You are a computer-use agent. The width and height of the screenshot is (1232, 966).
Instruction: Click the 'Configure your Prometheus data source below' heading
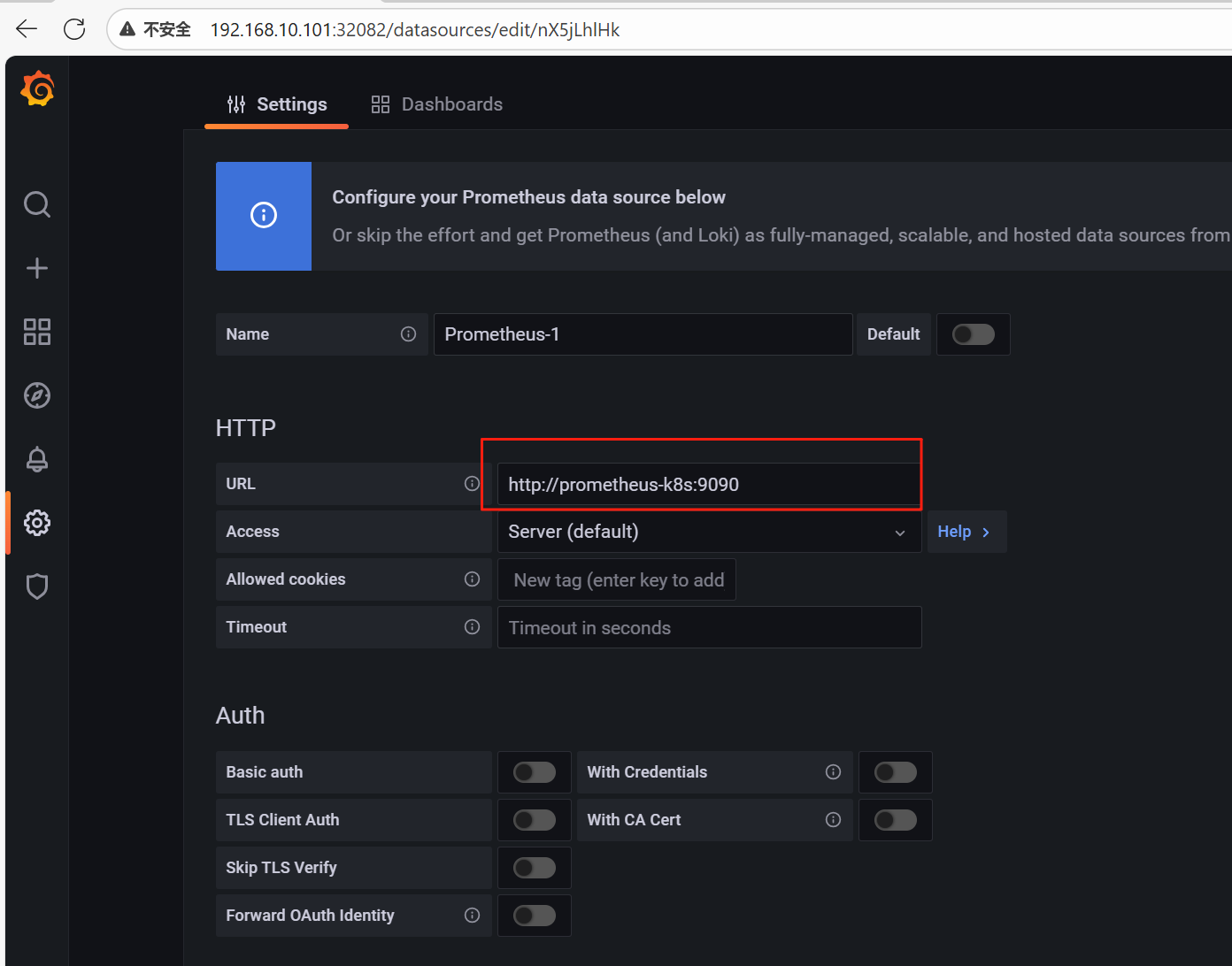click(x=528, y=197)
